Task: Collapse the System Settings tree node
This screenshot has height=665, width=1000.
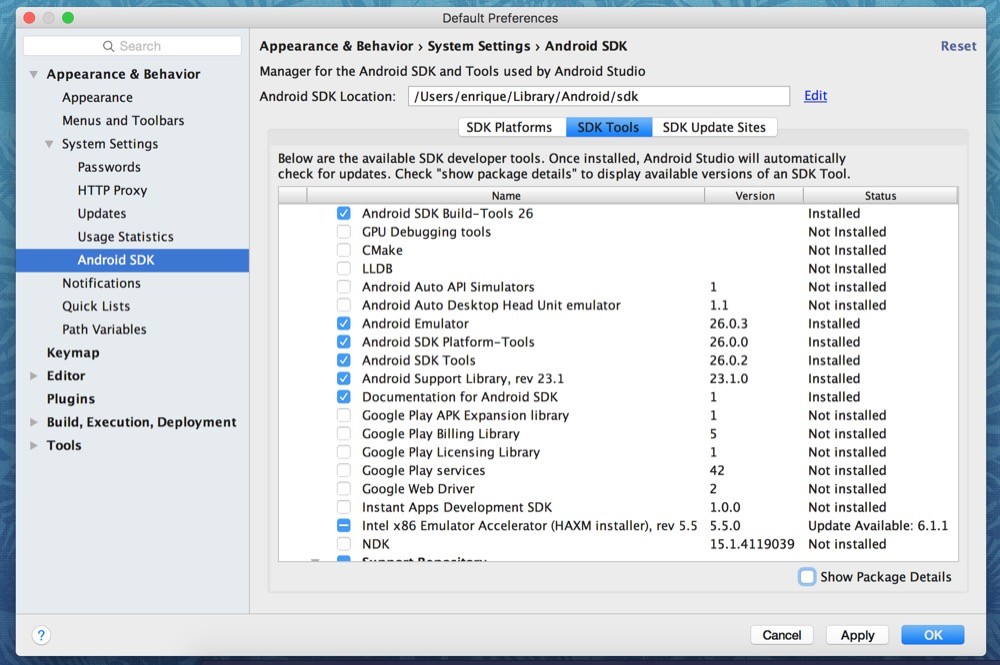Action: [49, 144]
